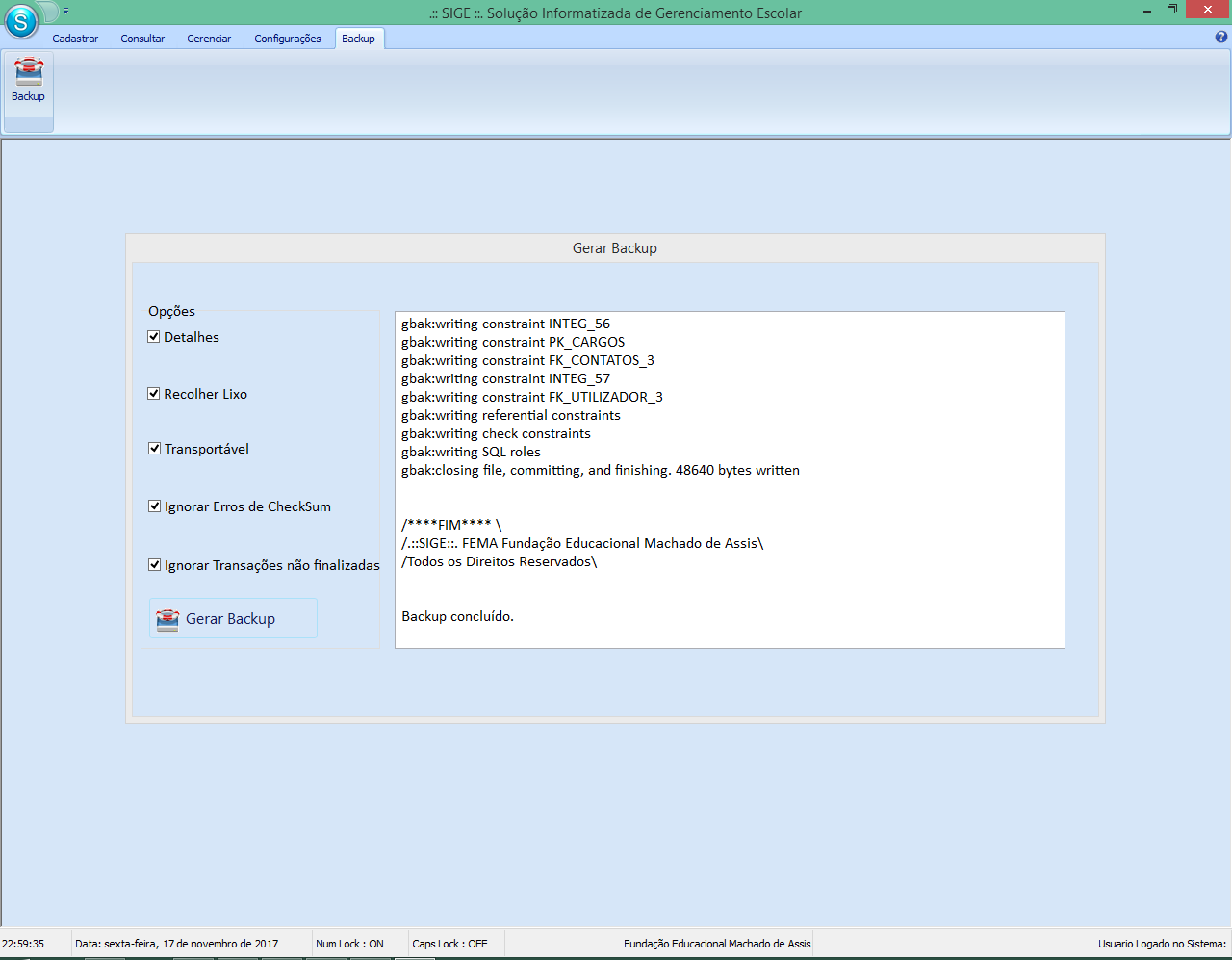Click the backup log output area
The height and width of the screenshot is (960, 1232).
730,479
